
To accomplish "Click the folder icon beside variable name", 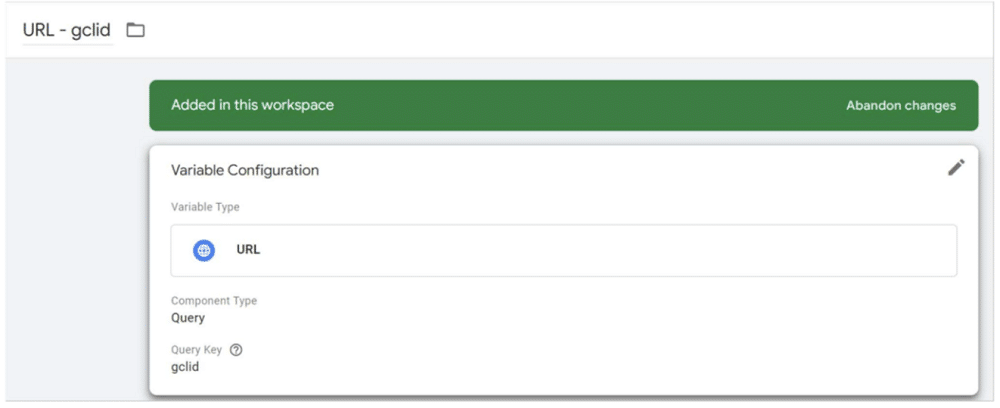I will tap(135, 30).
